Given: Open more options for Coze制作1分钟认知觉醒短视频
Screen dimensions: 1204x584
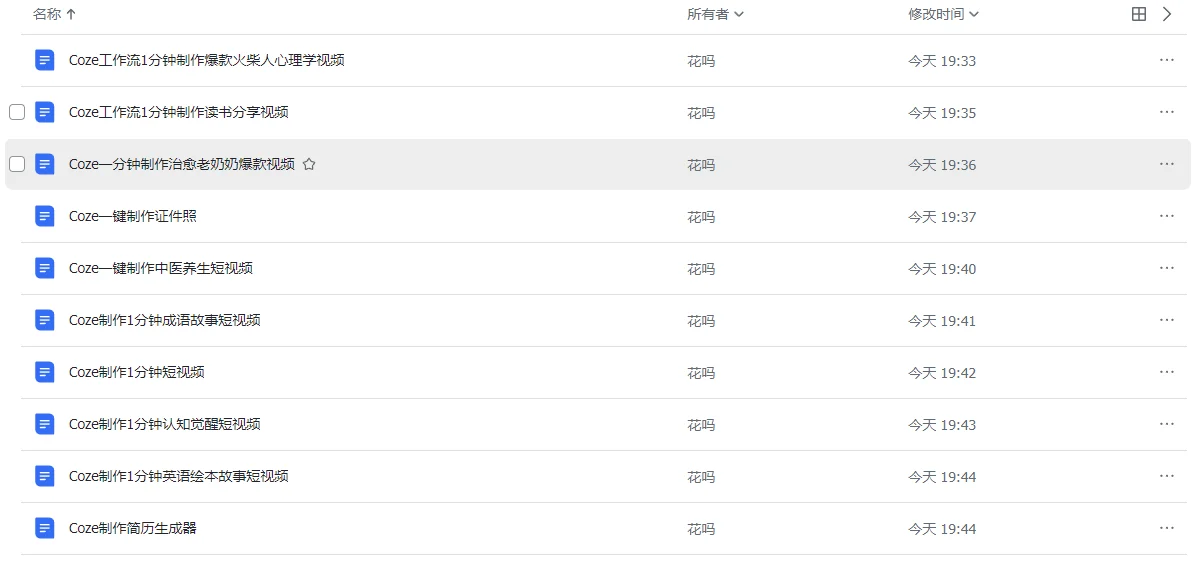Looking at the screenshot, I should click(1167, 424).
